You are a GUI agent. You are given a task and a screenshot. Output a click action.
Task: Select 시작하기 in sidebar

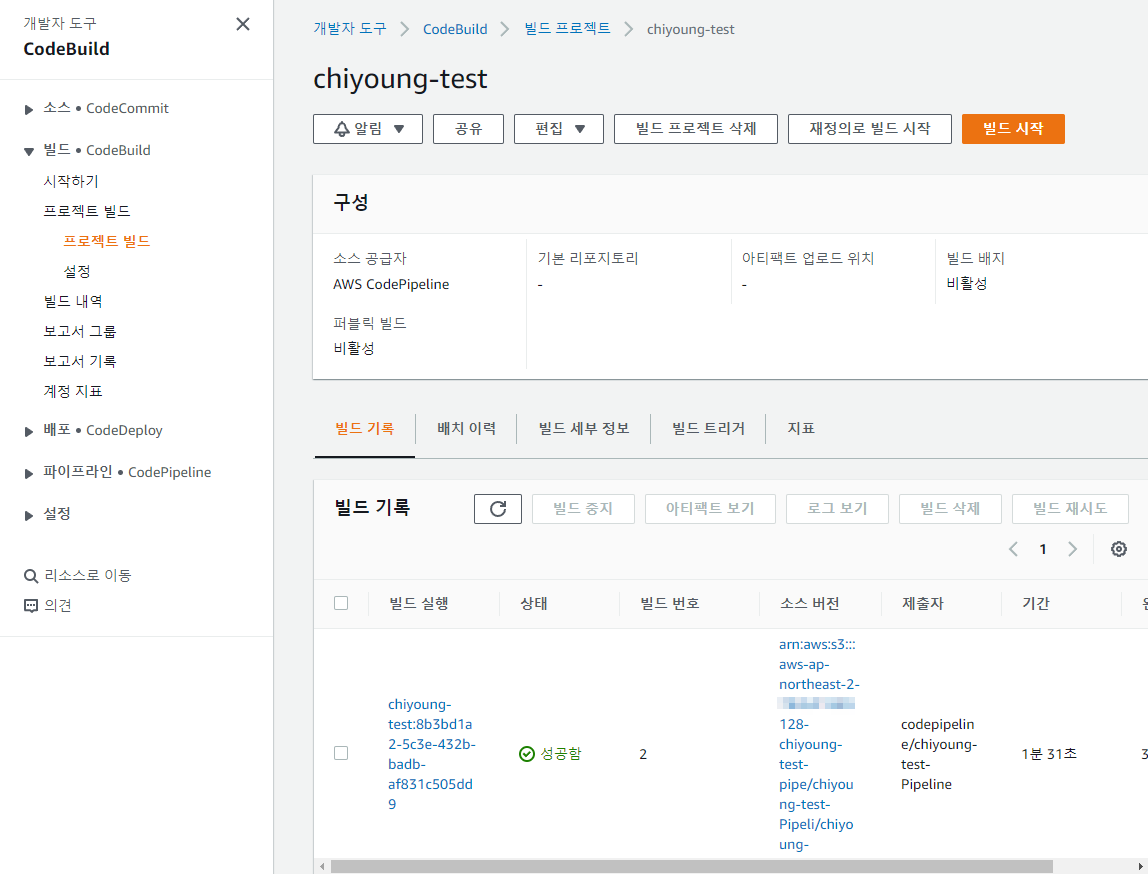71,181
